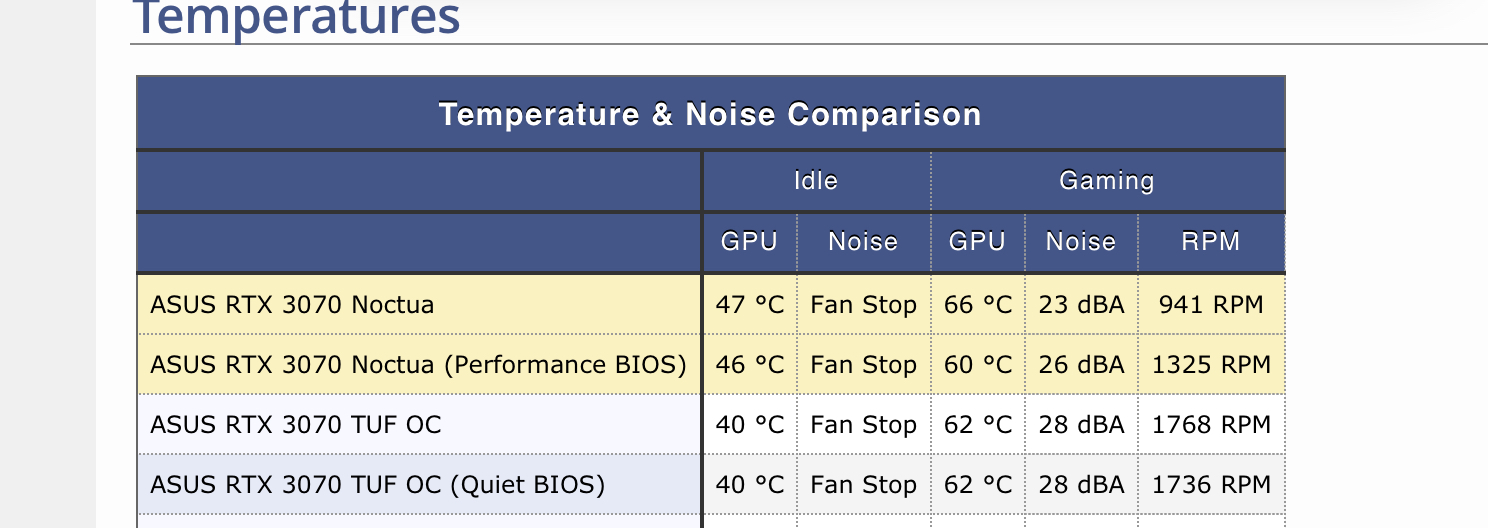Click the Noise header under Gaming
Image resolution: width=1488 pixels, height=528 pixels.
[1080, 241]
